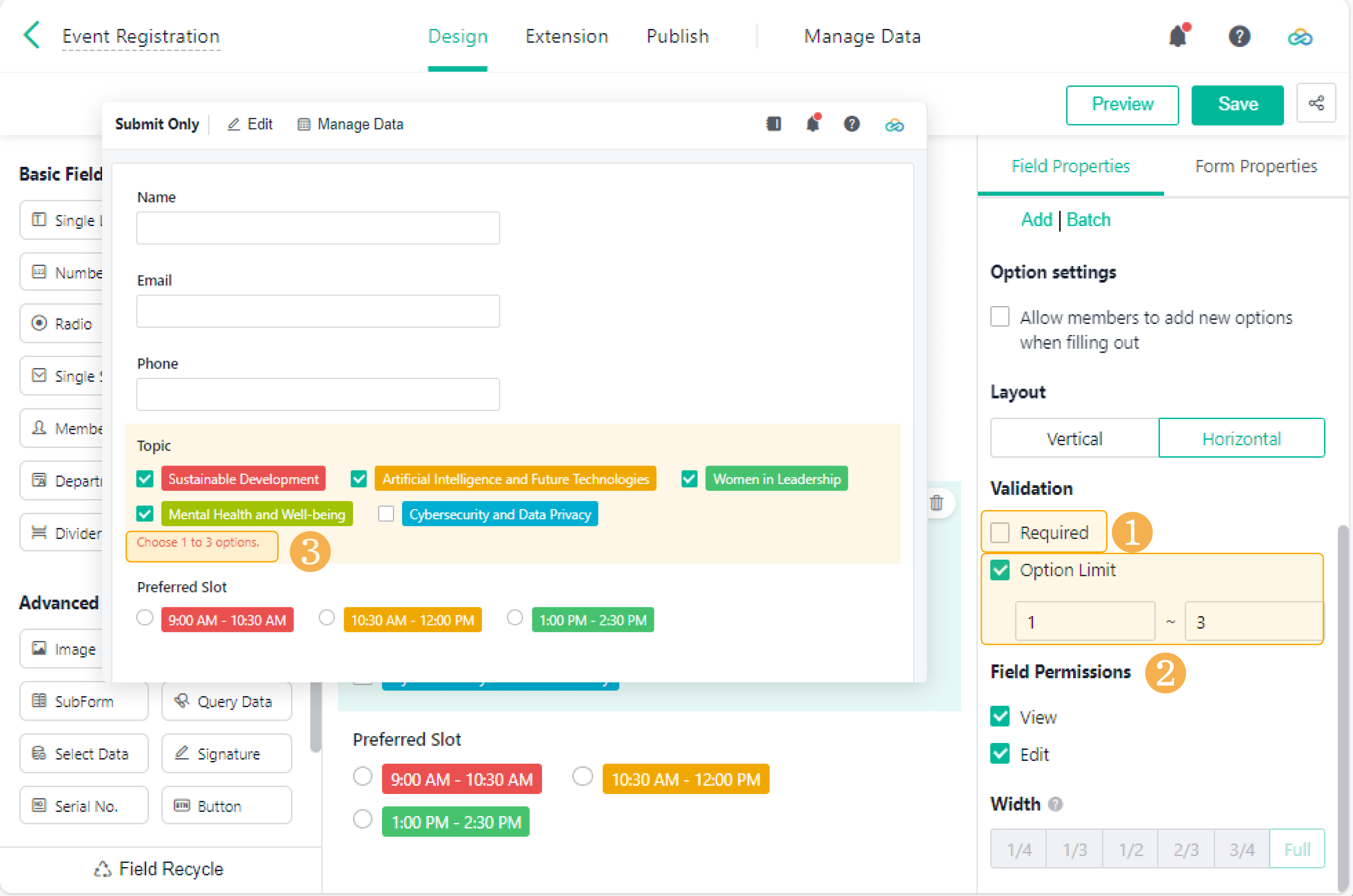Enable the Required validation checkbox
The width and height of the screenshot is (1353, 896).
pos(1000,532)
